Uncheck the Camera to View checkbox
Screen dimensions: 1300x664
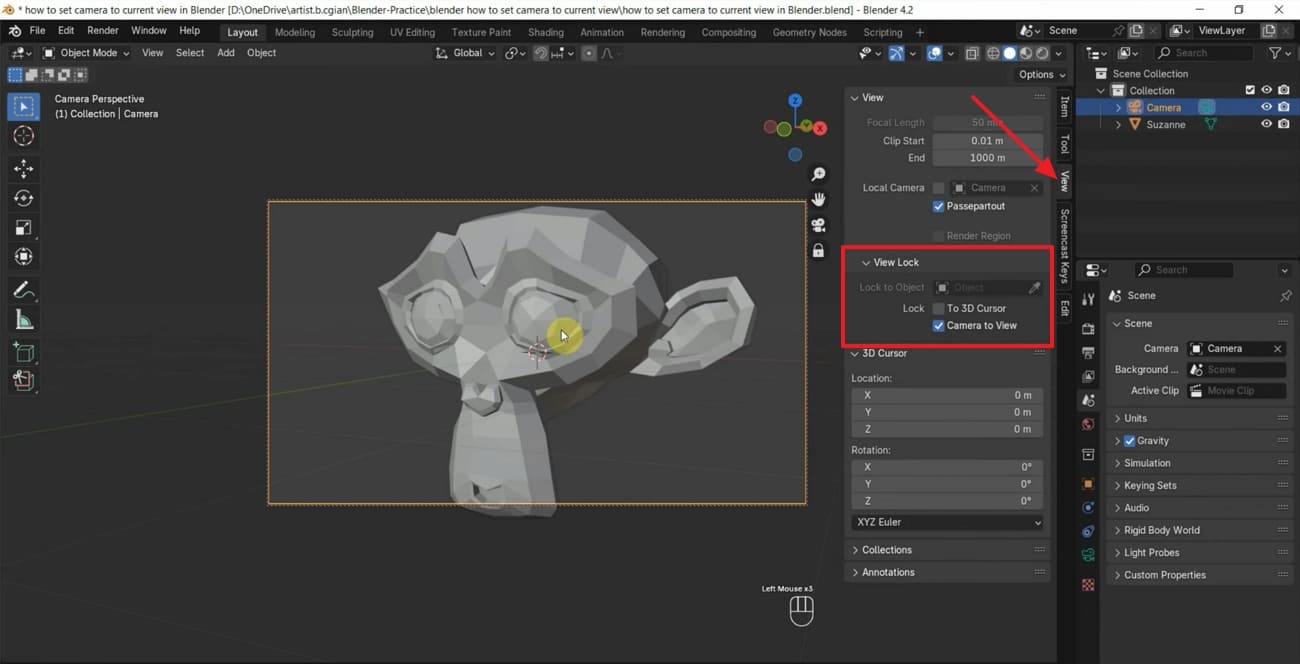[x=938, y=325]
